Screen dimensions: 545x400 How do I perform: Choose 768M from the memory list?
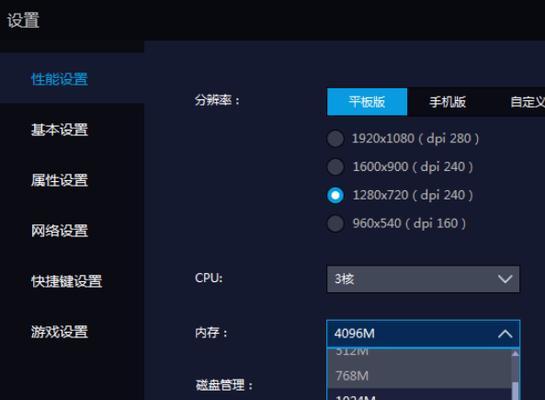click(x=420, y=376)
